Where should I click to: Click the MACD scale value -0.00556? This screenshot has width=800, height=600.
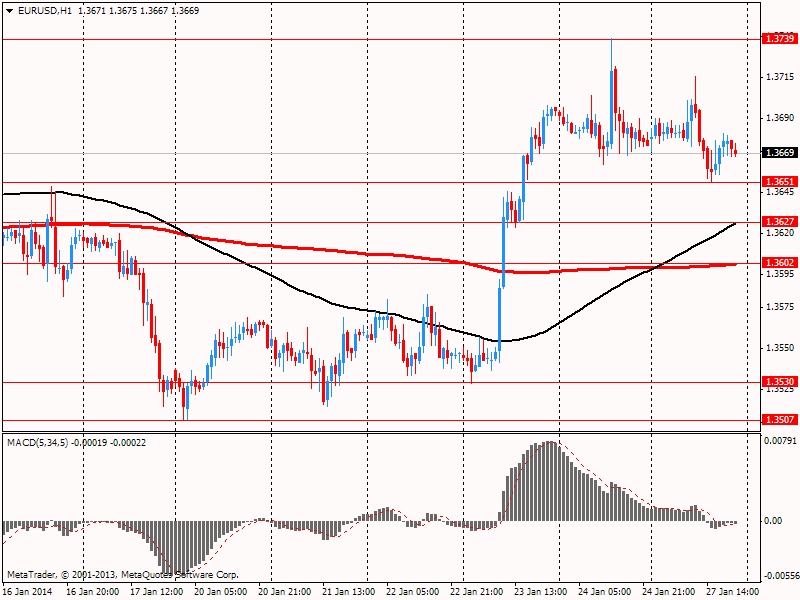[x=781, y=576]
